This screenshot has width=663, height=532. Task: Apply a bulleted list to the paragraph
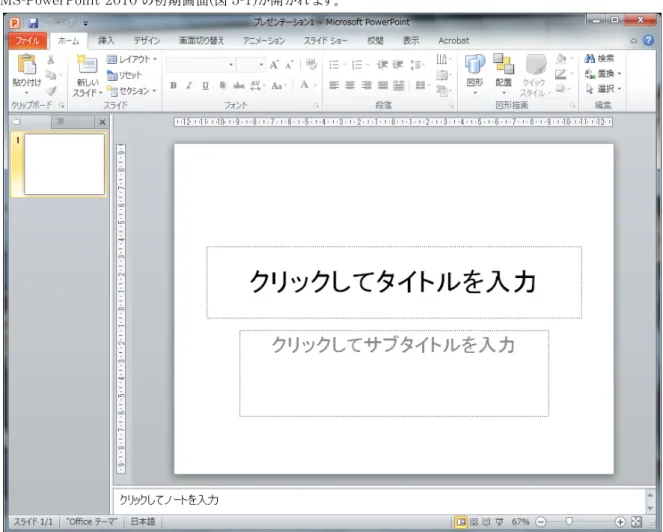(334, 65)
